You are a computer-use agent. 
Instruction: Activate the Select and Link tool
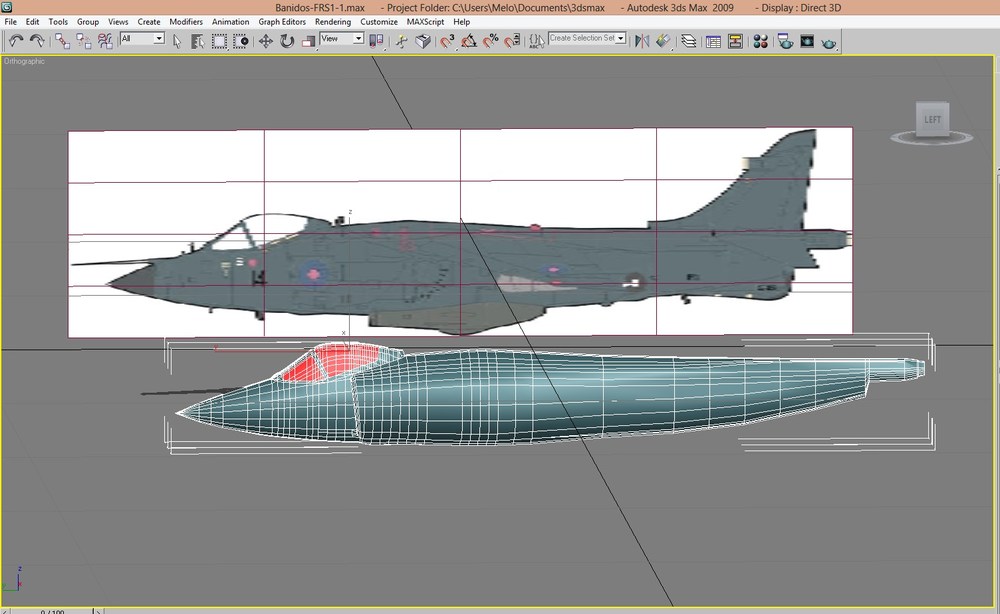pos(62,41)
